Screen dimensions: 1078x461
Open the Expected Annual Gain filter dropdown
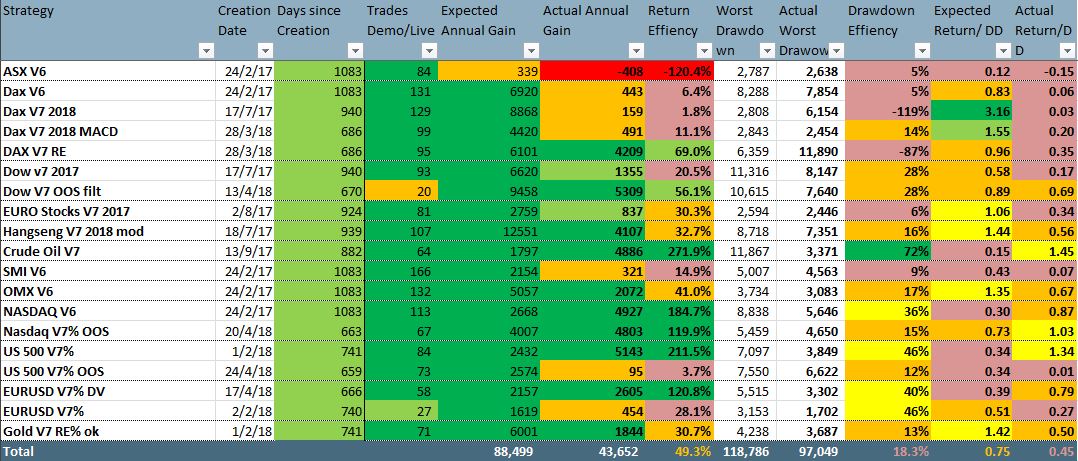coord(530,52)
